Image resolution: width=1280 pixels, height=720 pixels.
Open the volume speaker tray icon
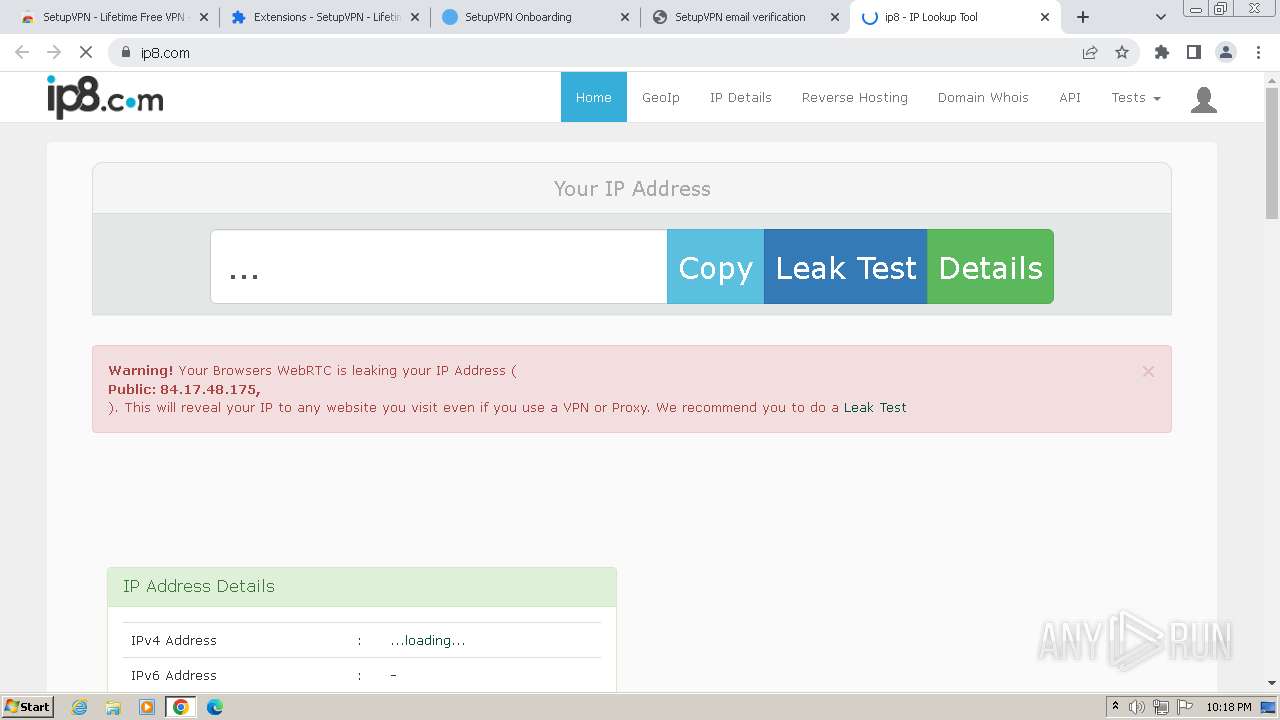(1137, 707)
